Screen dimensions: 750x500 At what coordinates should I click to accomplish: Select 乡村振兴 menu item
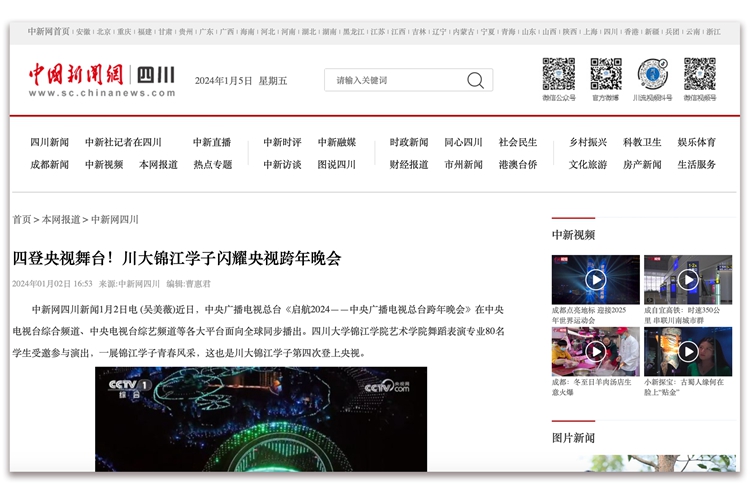click(588, 142)
